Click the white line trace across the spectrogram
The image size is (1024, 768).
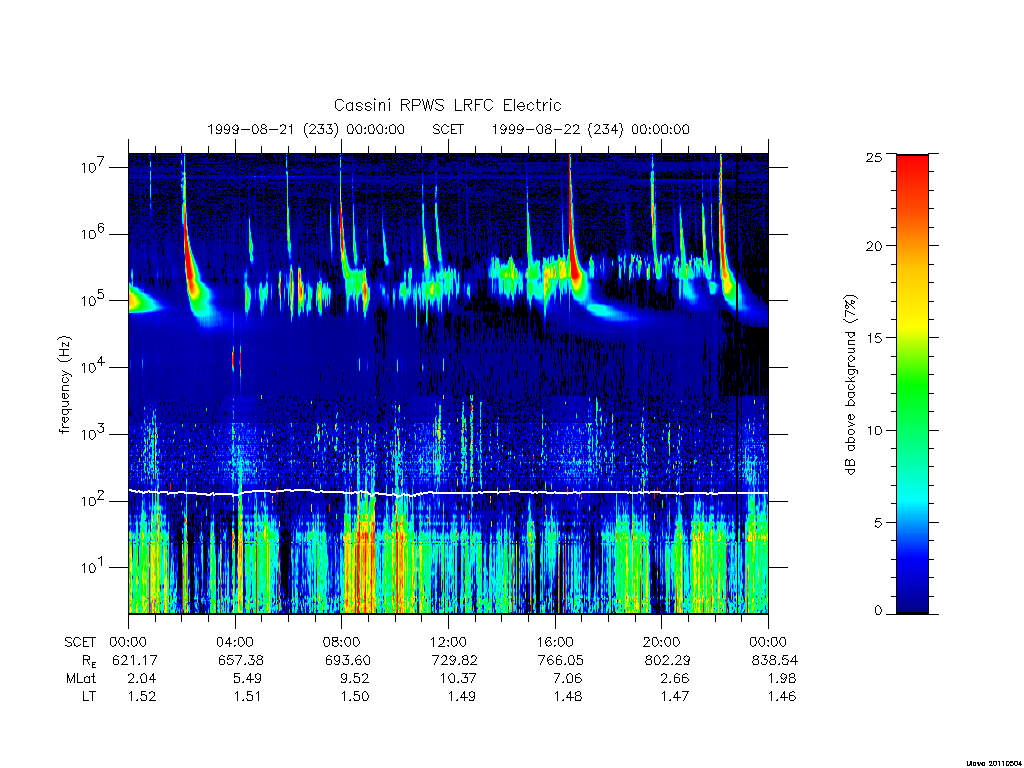448,492
